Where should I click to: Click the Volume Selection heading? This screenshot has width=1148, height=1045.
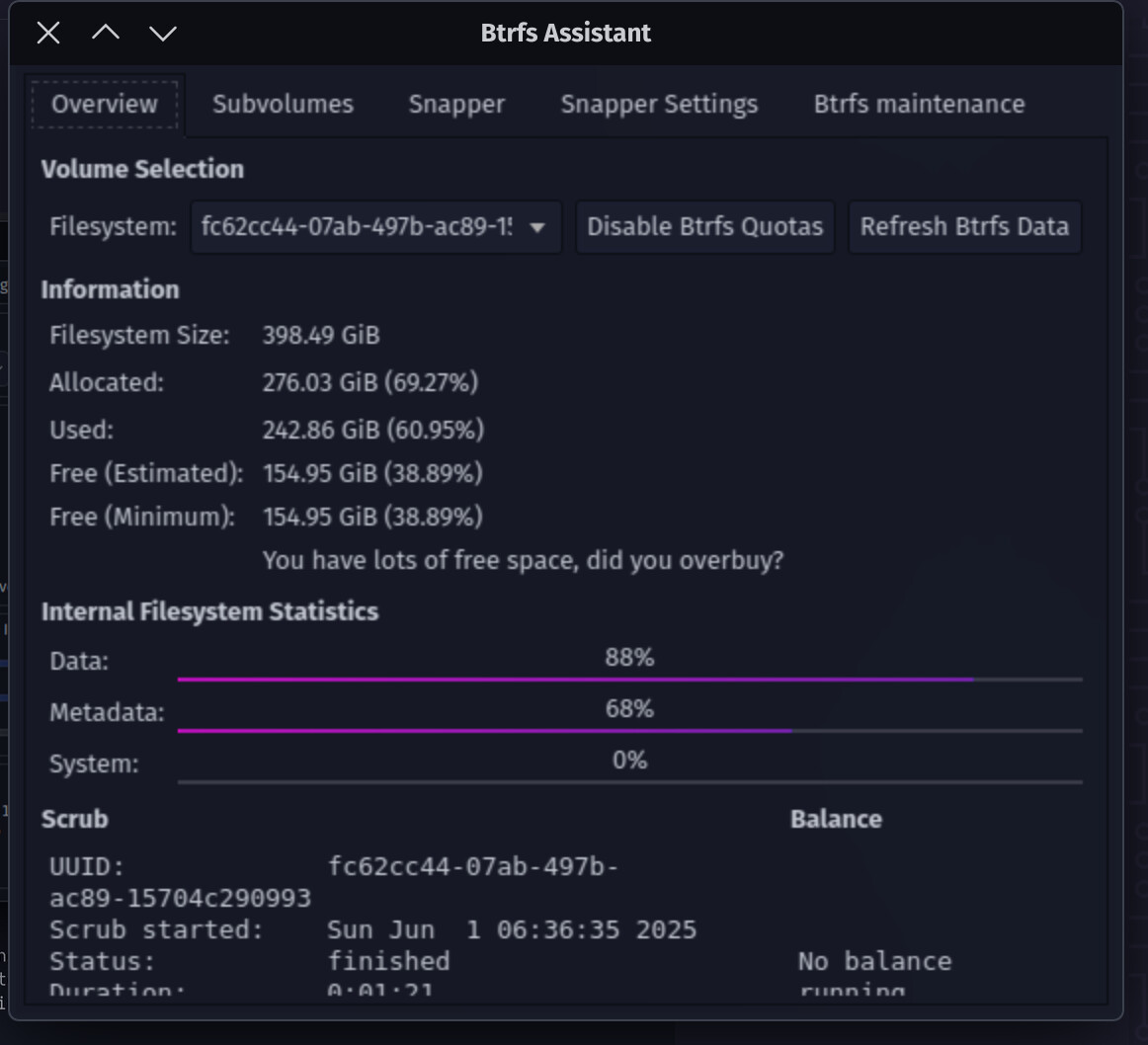[142, 169]
